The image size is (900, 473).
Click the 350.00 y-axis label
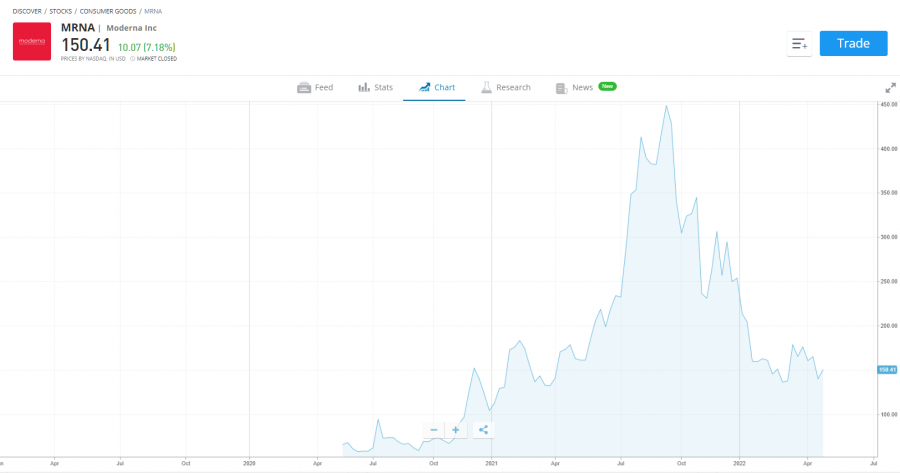889,193
